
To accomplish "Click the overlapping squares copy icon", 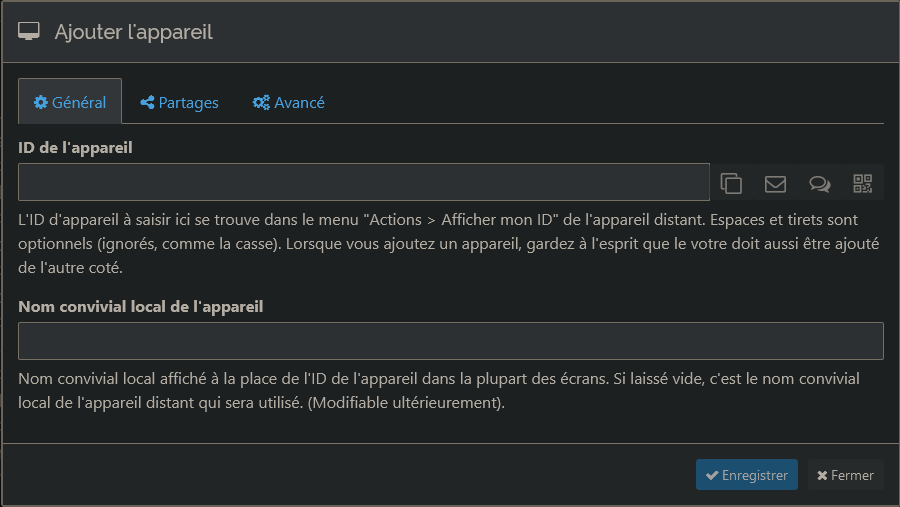I will tap(731, 183).
